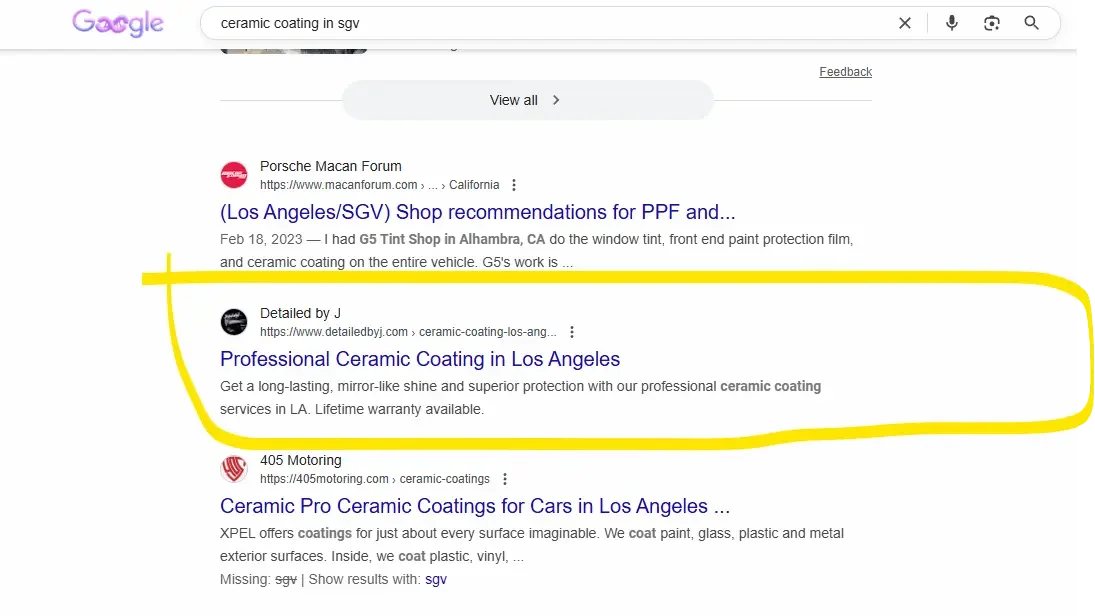Open '(Los Angeles/SGV) Shop recommendations for PPF and...' result
This screenshot has width=1095, height=616.
tap(478, 212)
